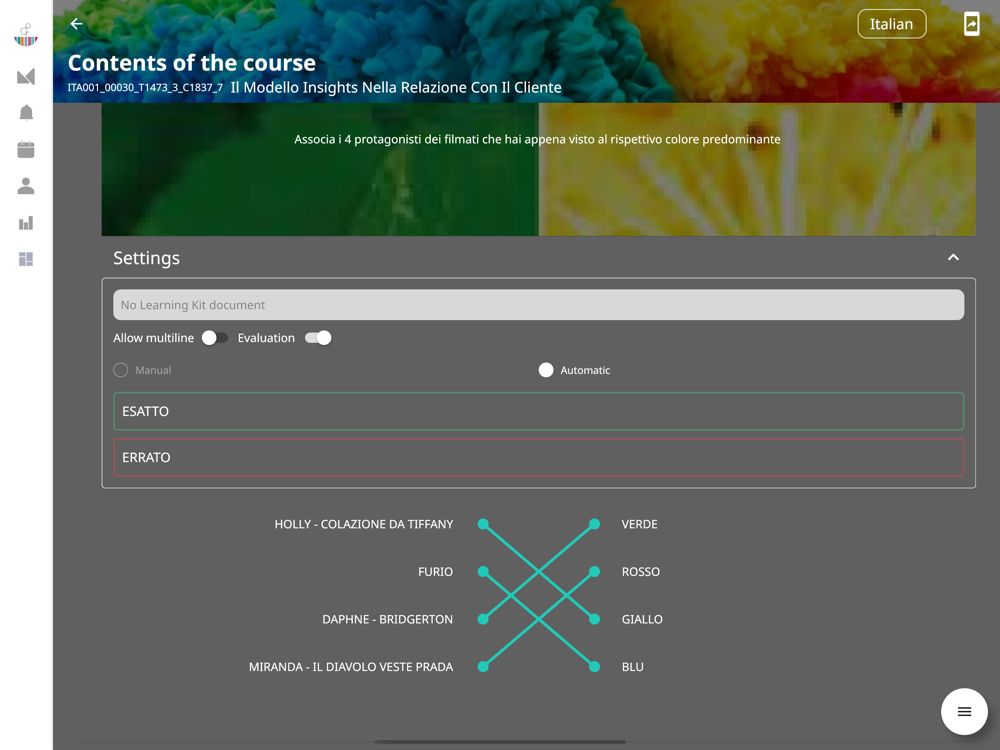Select the Manual radio option
Image resolution: width=1000 pixels, height=750 pixels.
click(x=121, y=370)
